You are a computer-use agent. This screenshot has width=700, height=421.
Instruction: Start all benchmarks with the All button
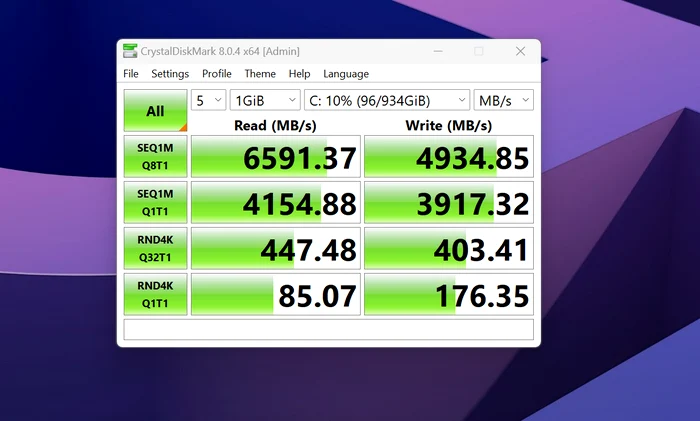point(155,110)
